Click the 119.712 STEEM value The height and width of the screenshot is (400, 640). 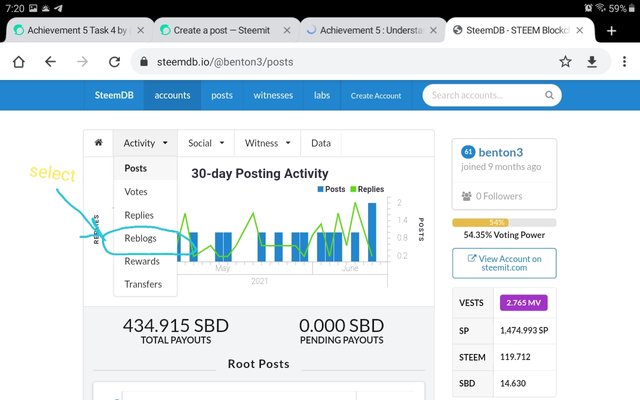click(x=516, y=357)
